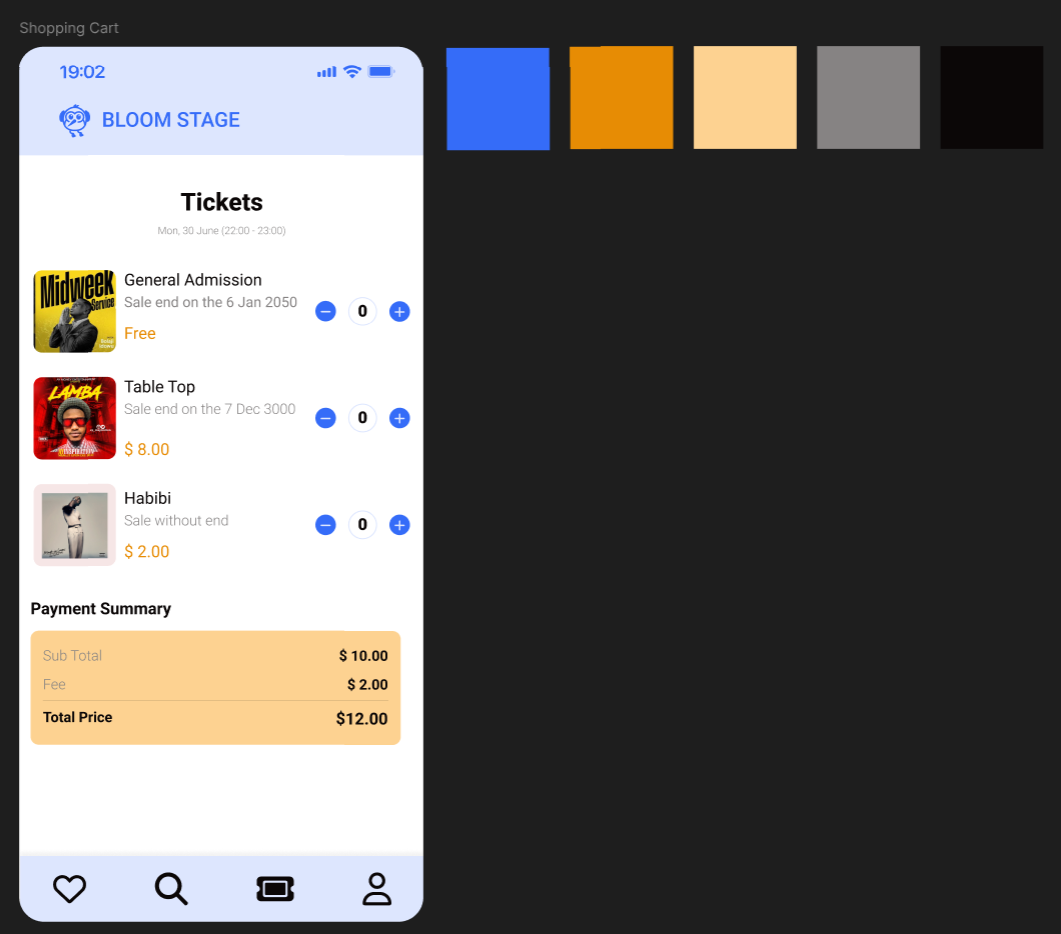Viewport: 1061px width, 934px height.
Task: Select the Shopping Cart frame label
Action: [69, 28]
